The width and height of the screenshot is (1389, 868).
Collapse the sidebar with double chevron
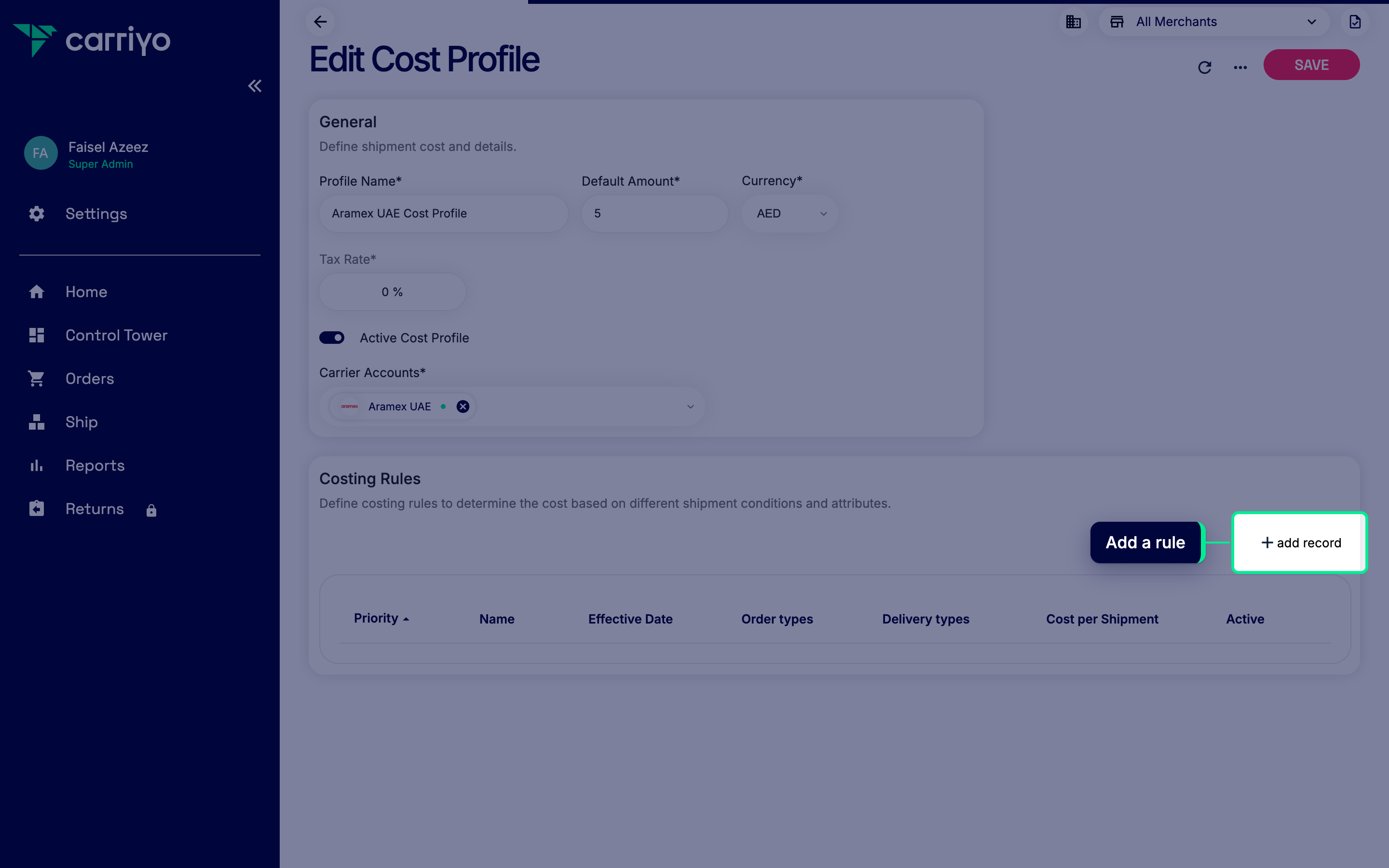(255, 86)
